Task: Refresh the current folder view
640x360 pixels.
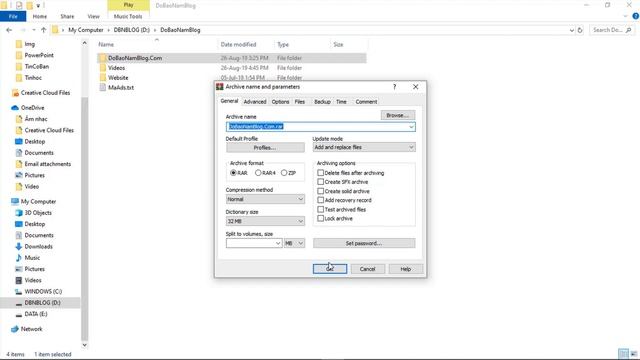Action: click(x=580, y=30)
